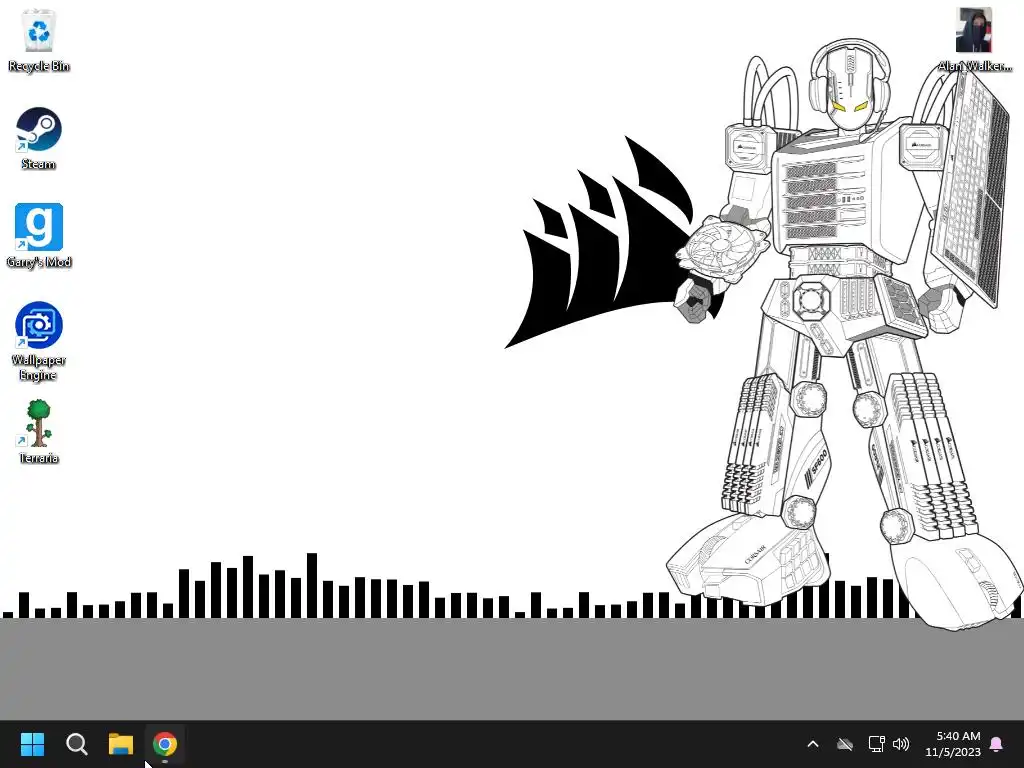1024x768 pixels.
Task: Select the Garry's Mod desktop shortcut
Action: pos(39,236)
